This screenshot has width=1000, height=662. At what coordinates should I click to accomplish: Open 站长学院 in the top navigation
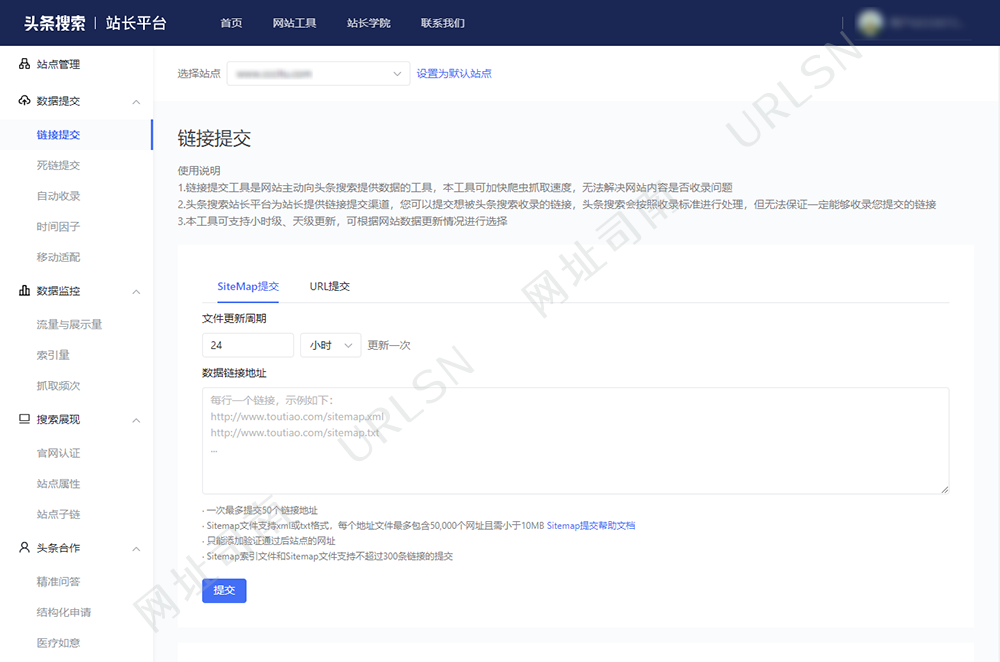click(368, 23)
